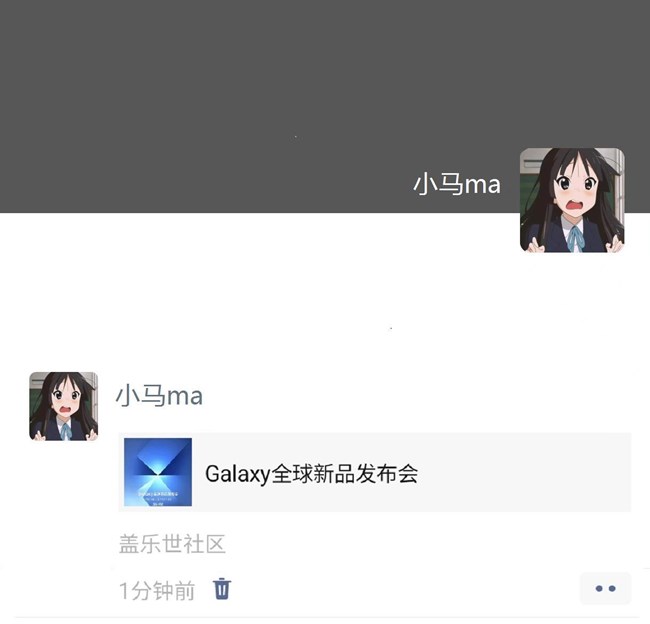
Task: Open the blue Galaxy event thumbnail
Action: click(158, 472)
